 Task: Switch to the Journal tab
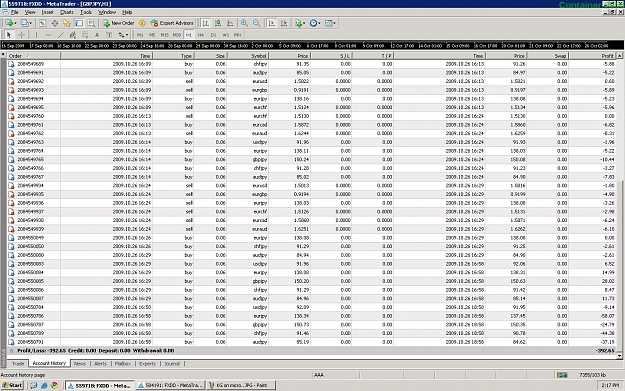click(172, 363)
